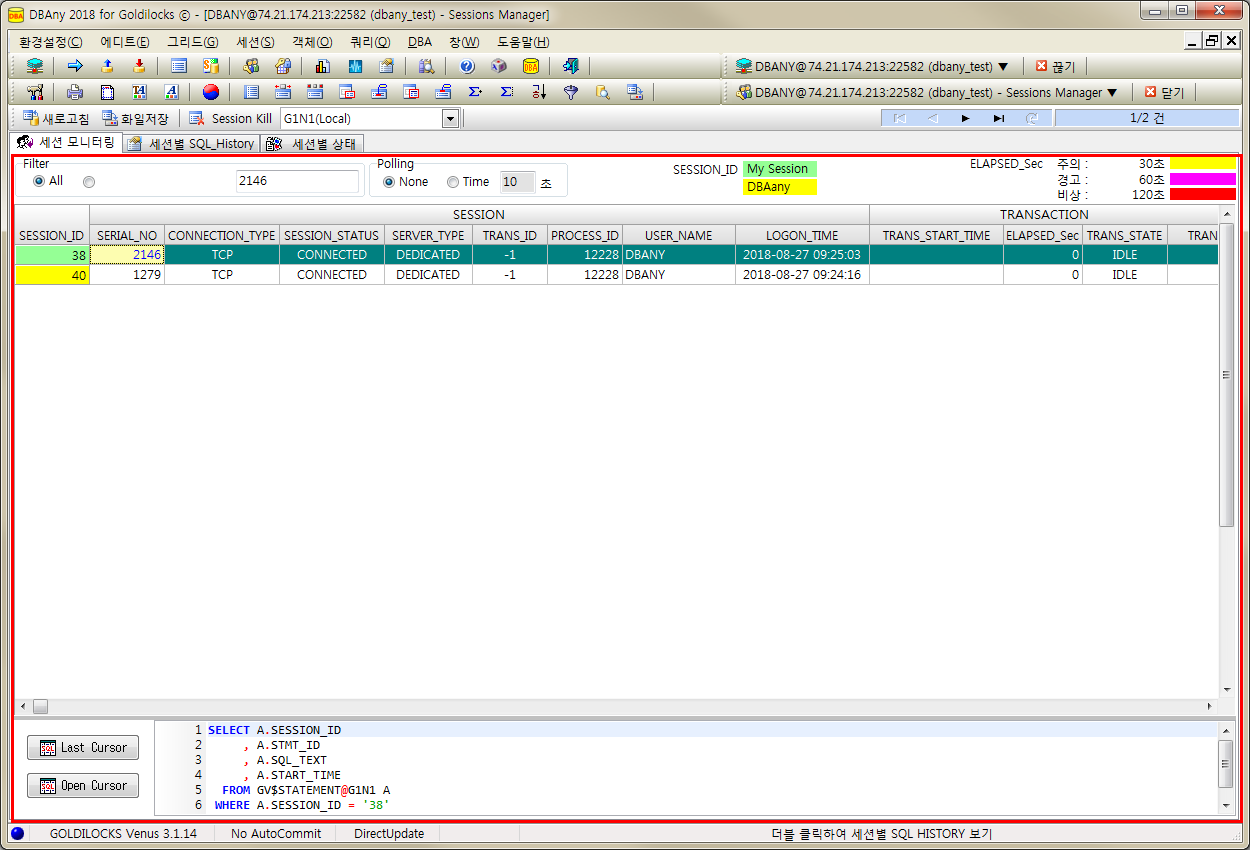The width and height of the screenshot is (1250, 850).
Task: Click the LOGON_TIME column header
Action: click(802, 236)
